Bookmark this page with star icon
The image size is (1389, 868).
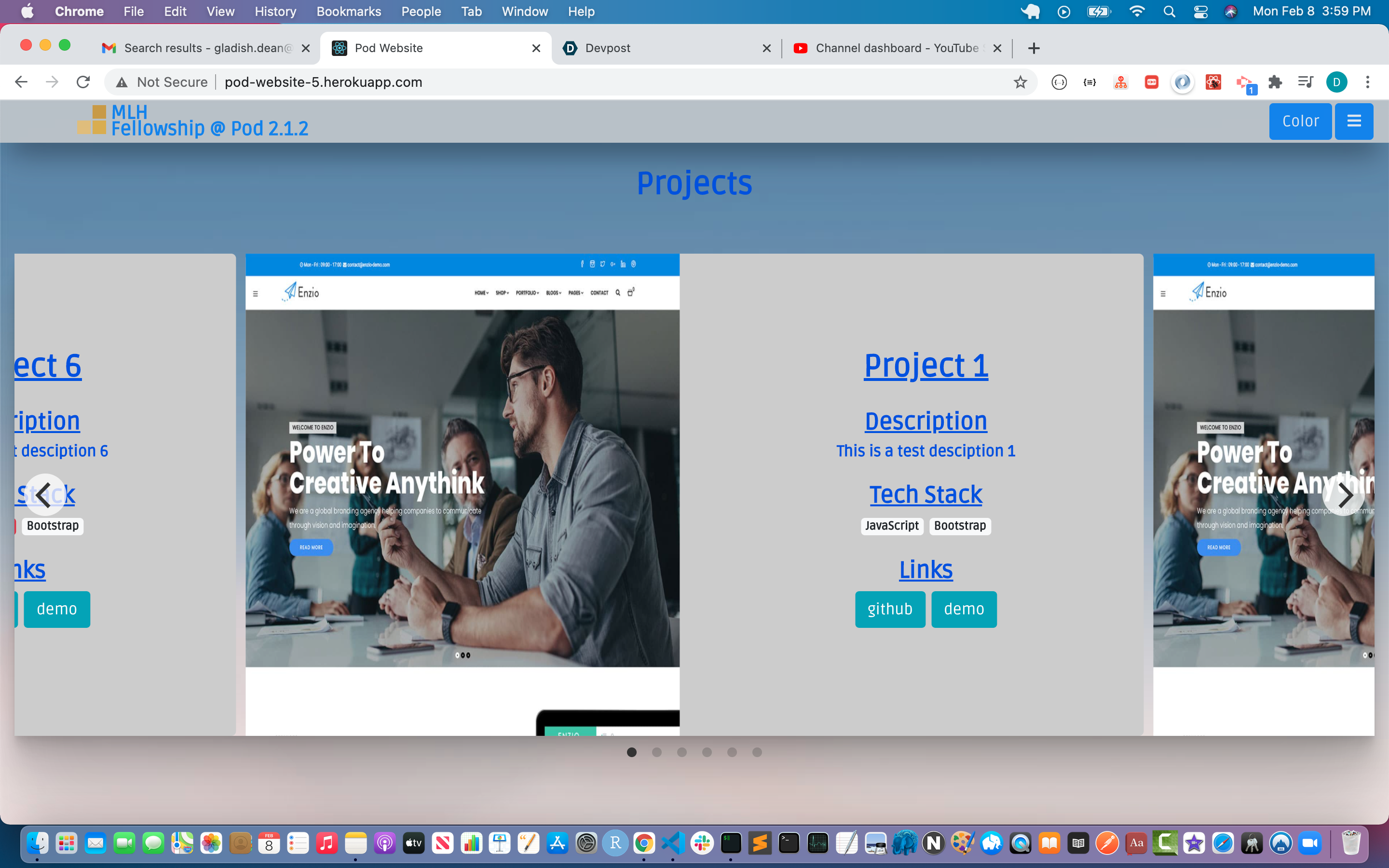[x=1020, y=82]
